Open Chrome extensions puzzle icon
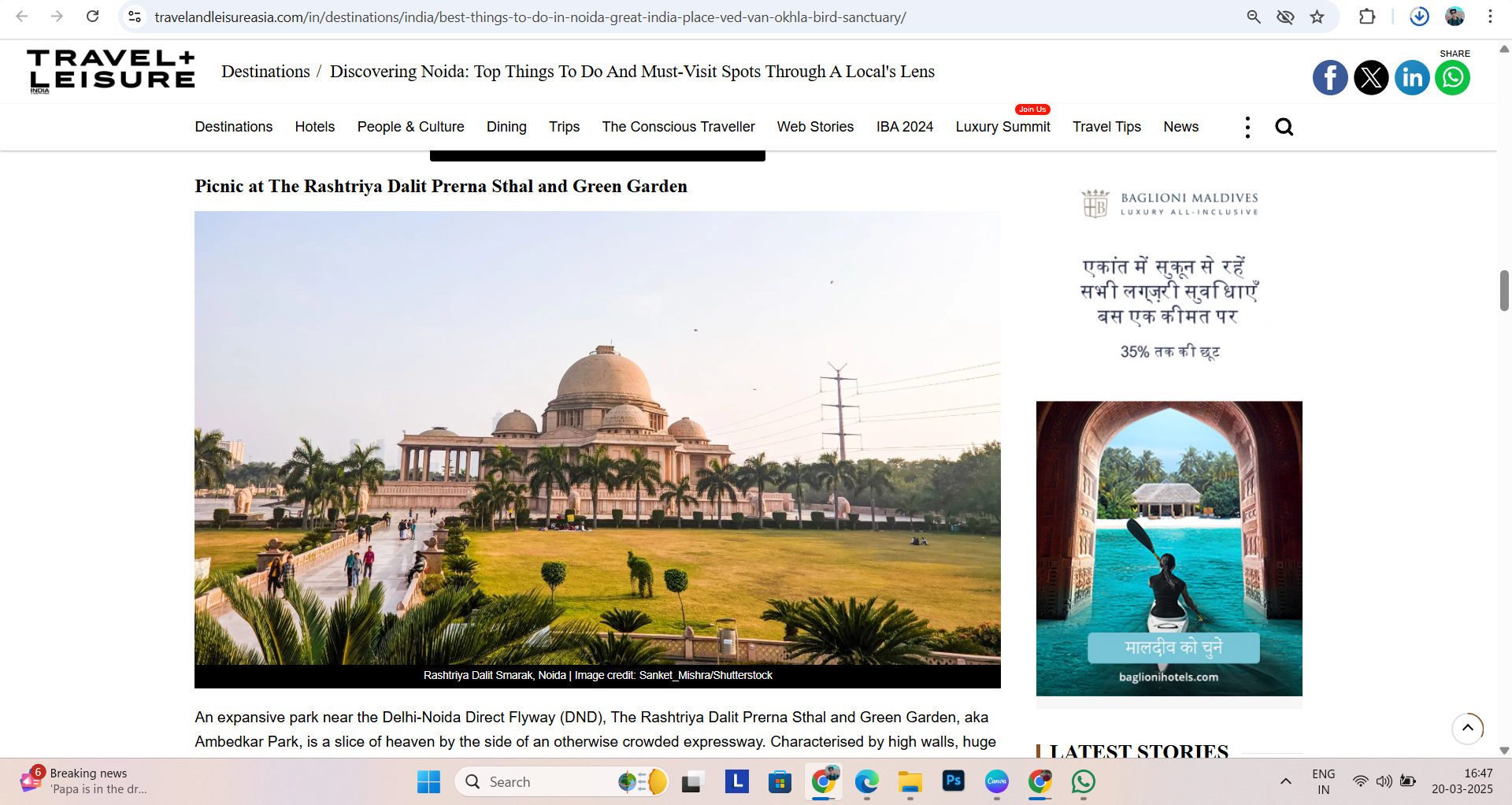 [x=1367, y=17]
